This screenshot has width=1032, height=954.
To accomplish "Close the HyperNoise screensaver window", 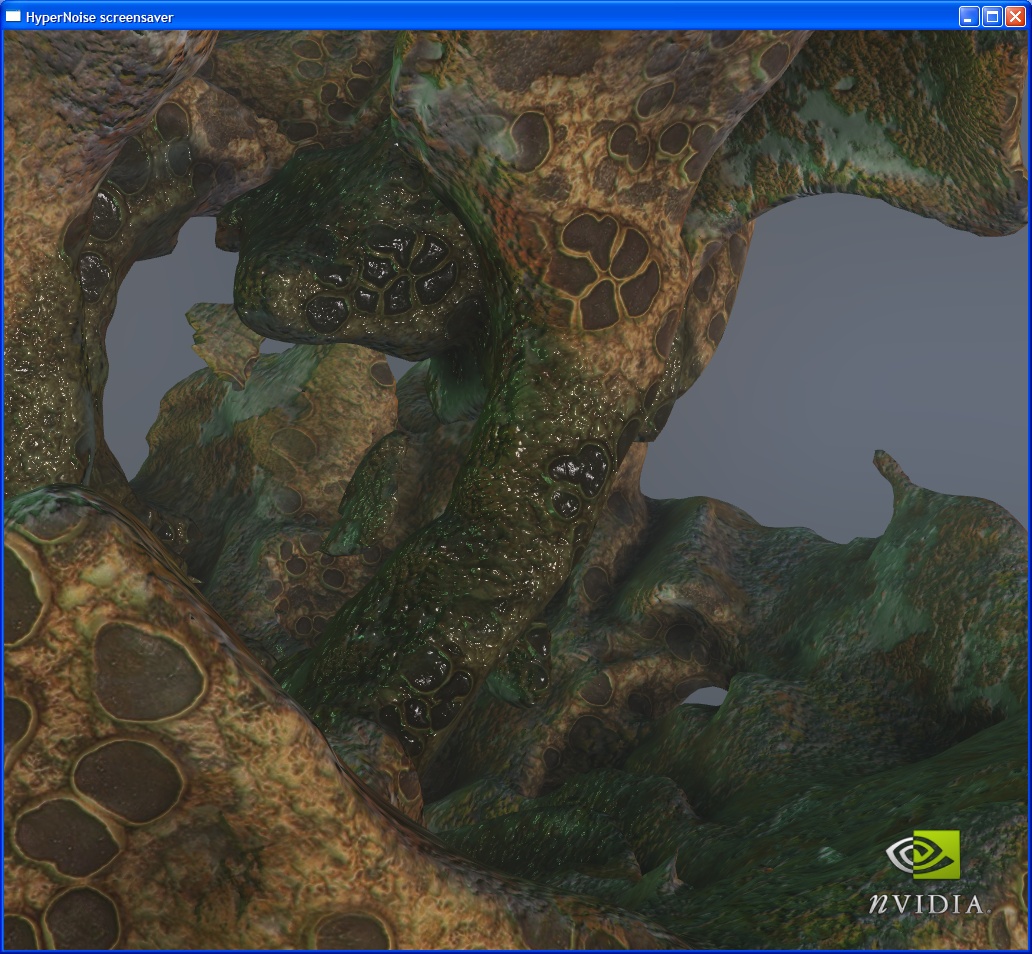I will tap(1015, 16).
